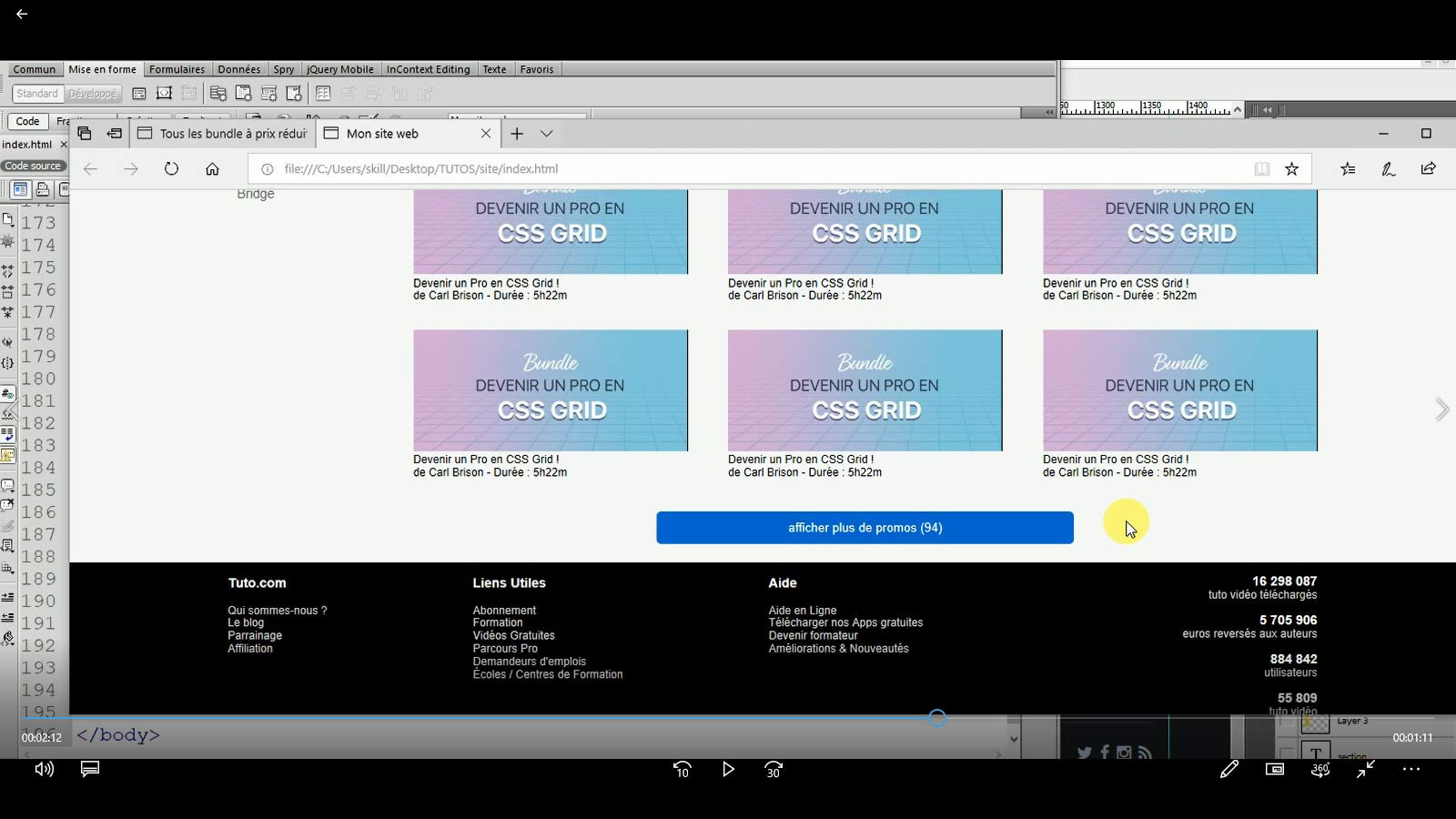Share the web page

pos(1428,168)
